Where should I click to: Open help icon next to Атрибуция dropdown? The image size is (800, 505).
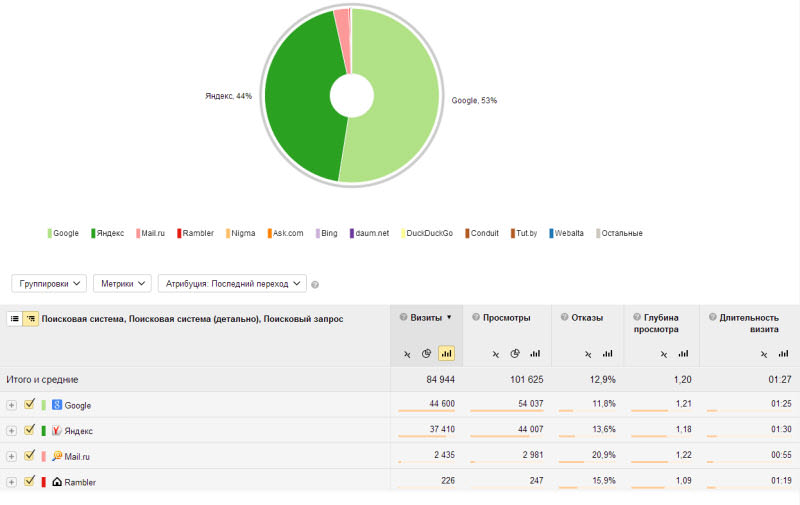(315, 285)
